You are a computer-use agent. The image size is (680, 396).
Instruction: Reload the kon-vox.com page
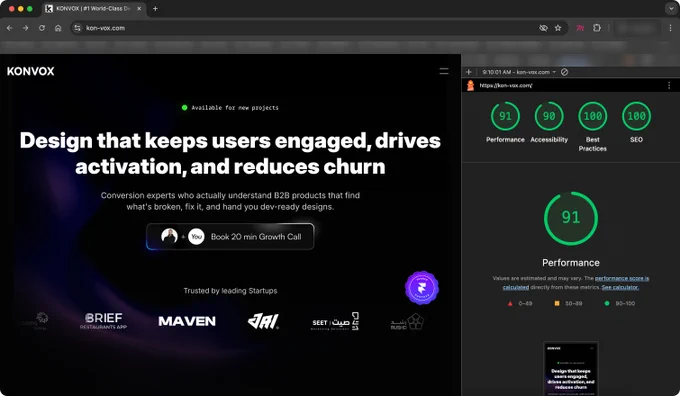coord(42,28)
